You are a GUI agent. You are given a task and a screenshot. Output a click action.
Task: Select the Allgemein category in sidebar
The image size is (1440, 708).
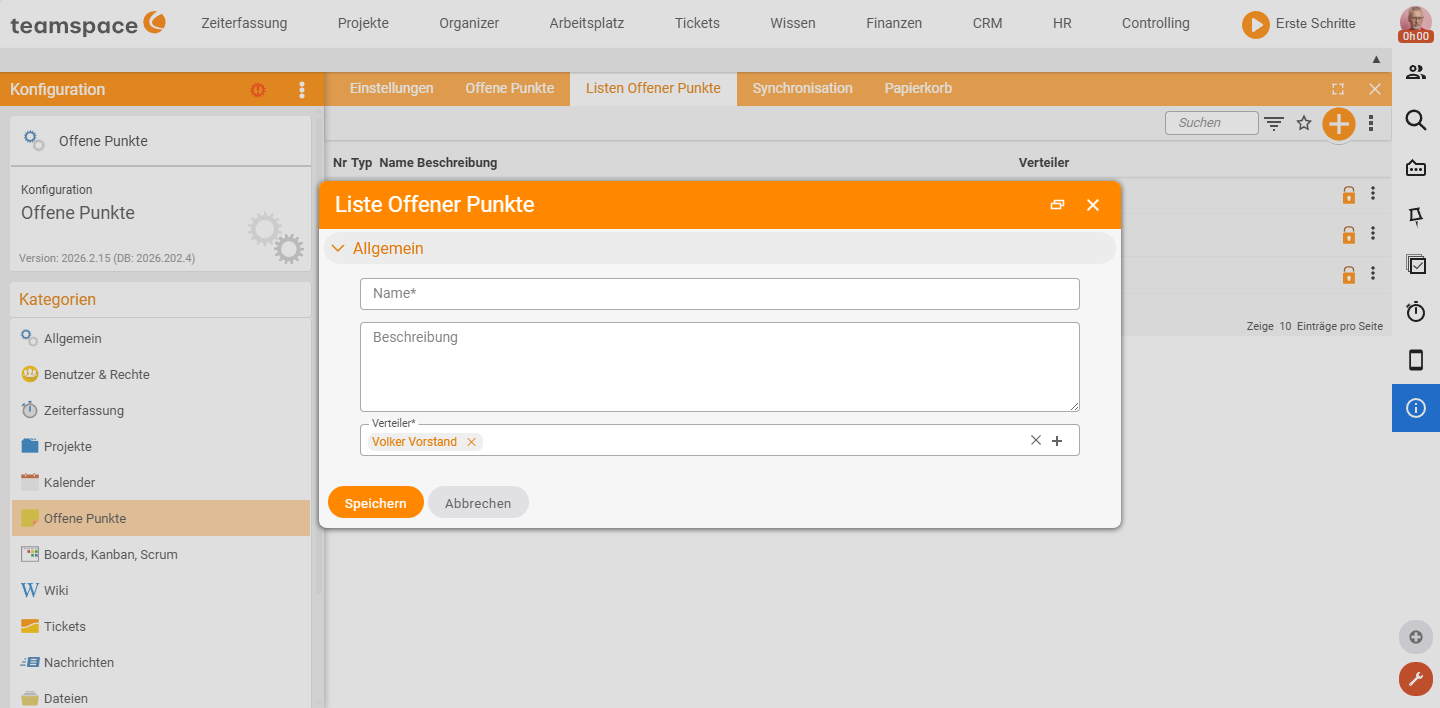pos(161,338)
